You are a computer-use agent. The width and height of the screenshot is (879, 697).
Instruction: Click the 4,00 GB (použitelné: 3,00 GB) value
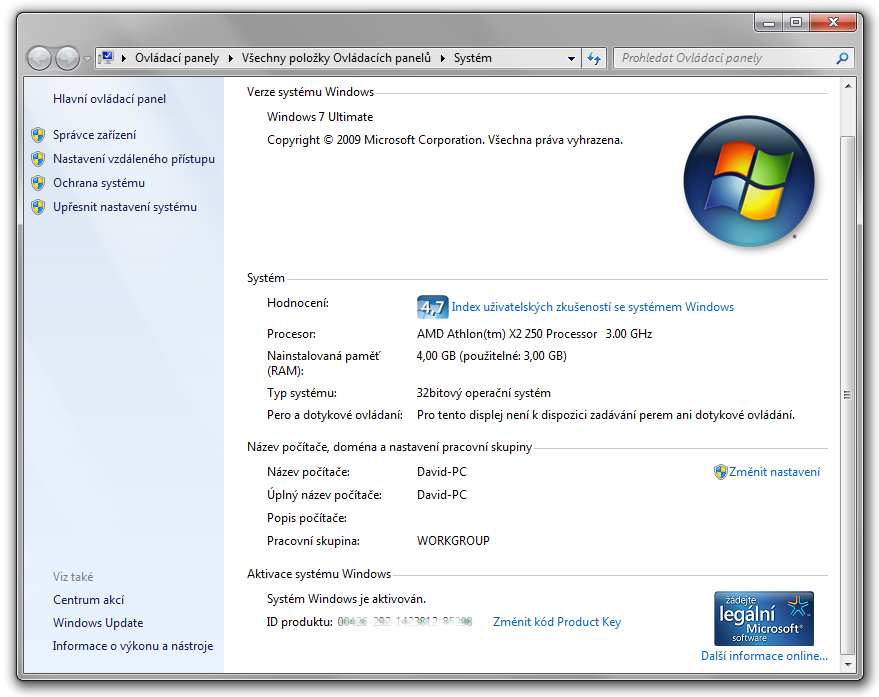[492, 356]
